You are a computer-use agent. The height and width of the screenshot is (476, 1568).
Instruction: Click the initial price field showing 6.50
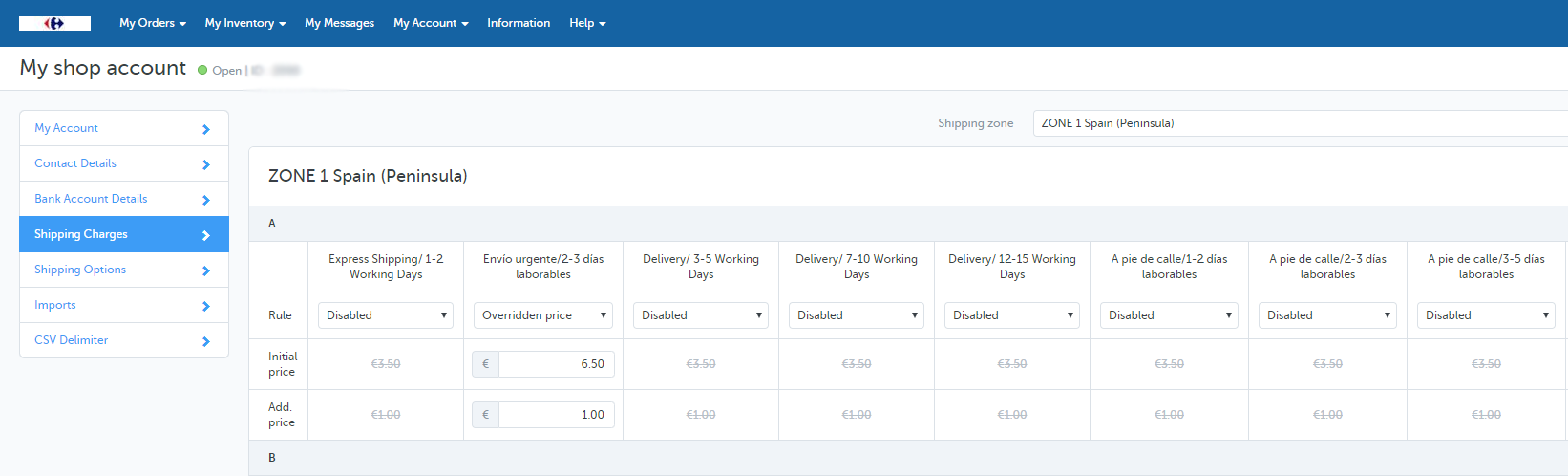pyautogui.click(x=556, y=364)
